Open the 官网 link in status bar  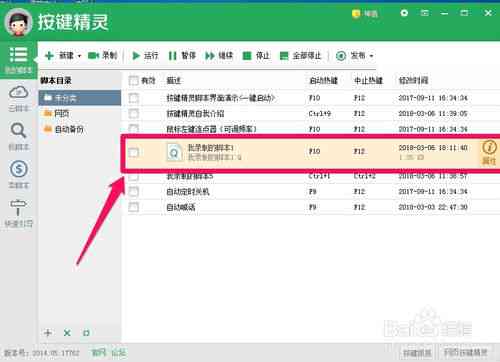point(99,352)
